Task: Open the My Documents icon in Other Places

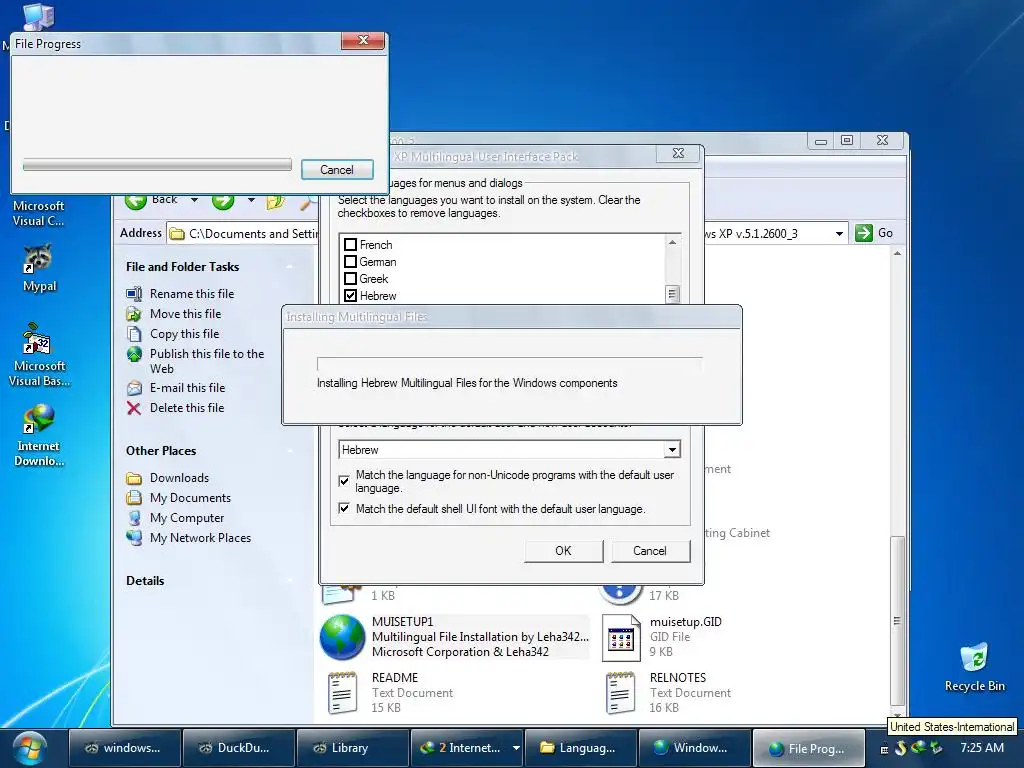Action: point(134,498)
